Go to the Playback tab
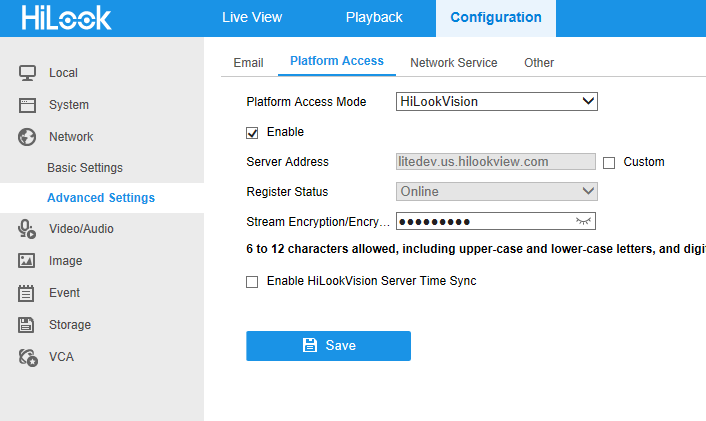The height and width of the screenshot is (421, 706). pyautogui.click(x=374, y=18)
